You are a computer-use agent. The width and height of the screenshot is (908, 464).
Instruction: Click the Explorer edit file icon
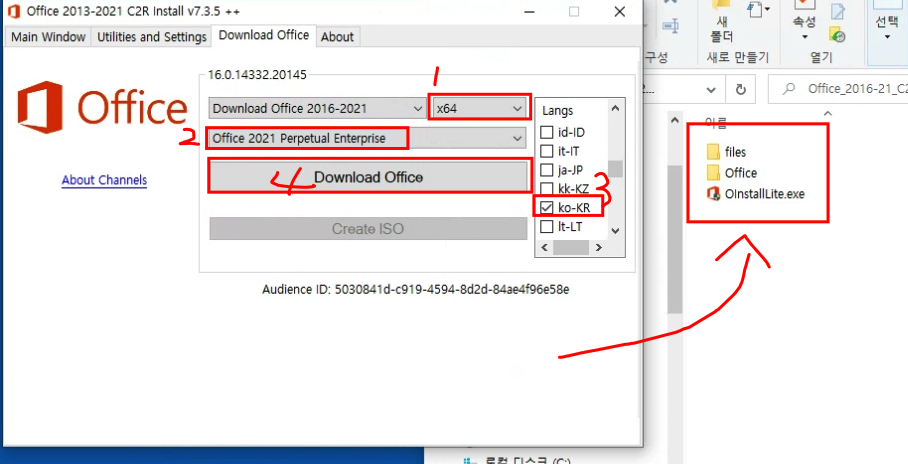tap(837, 12)
